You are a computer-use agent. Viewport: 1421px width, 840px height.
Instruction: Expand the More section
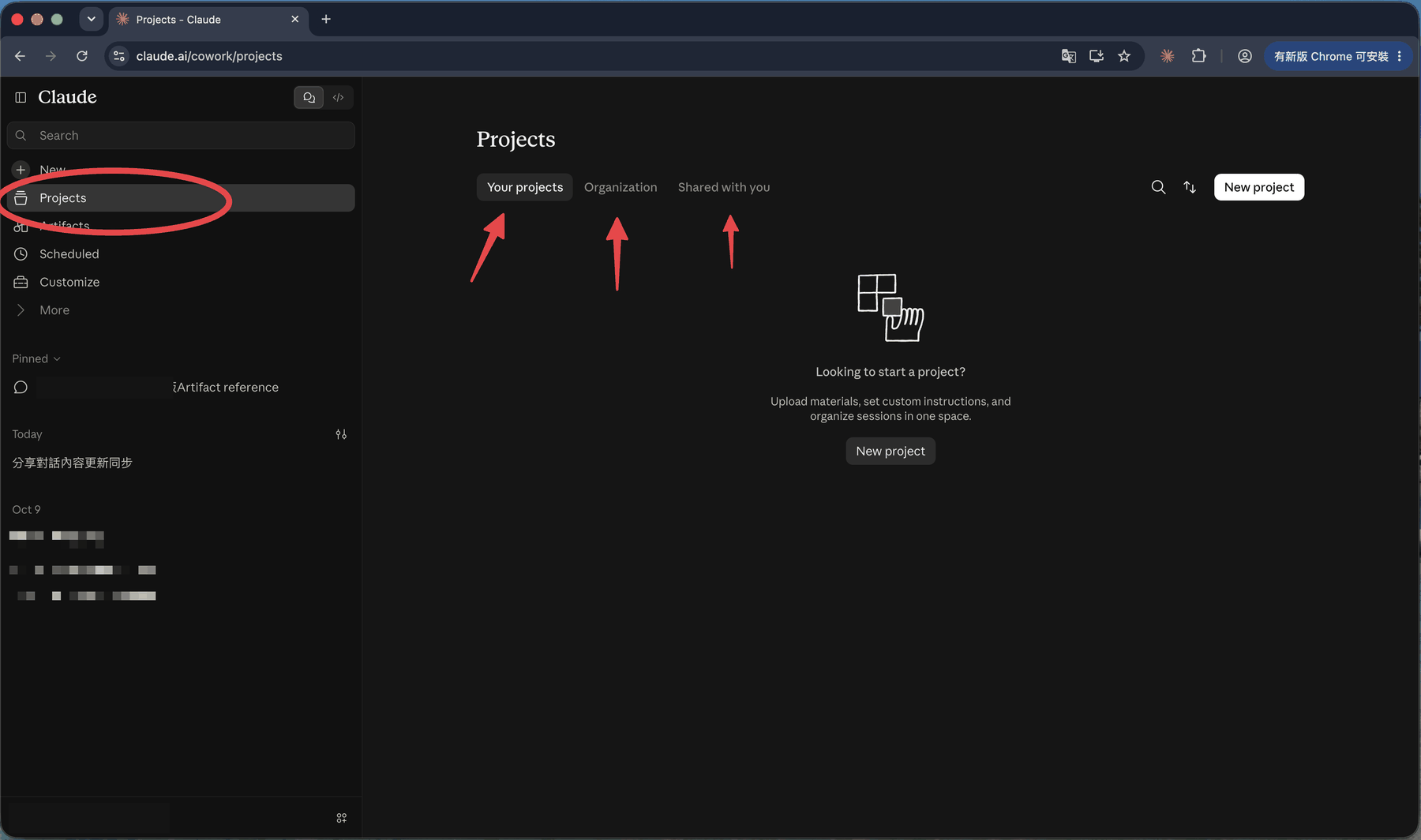(181, 310)
